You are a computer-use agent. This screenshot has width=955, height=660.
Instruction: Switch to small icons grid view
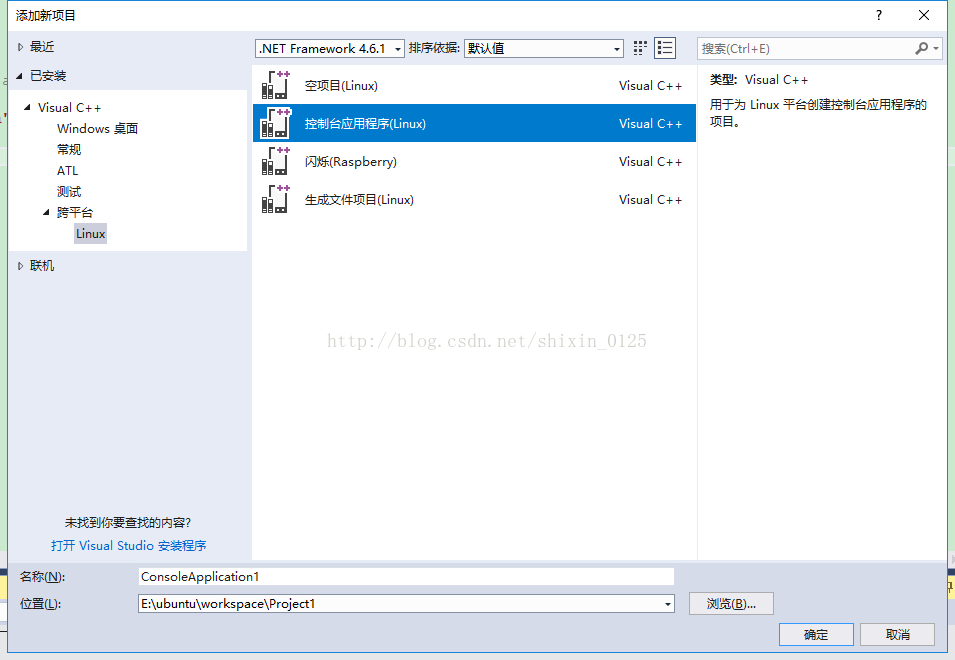tap(640, 48)
